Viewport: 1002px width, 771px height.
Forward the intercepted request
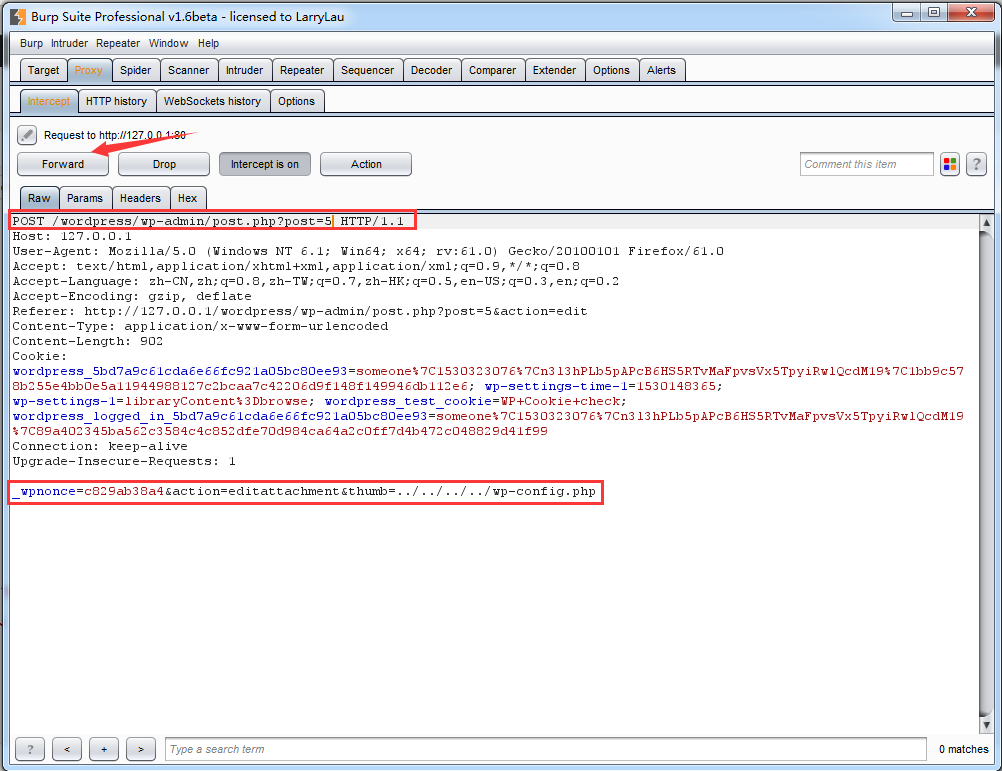[x=63, y=164]
